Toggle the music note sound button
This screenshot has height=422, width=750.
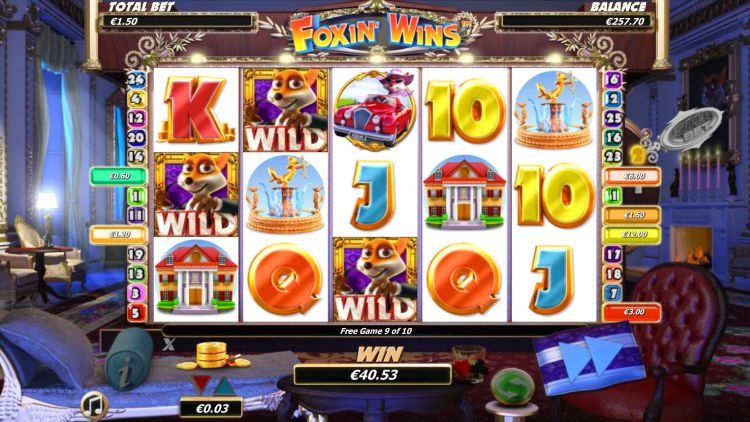[94, 406]
